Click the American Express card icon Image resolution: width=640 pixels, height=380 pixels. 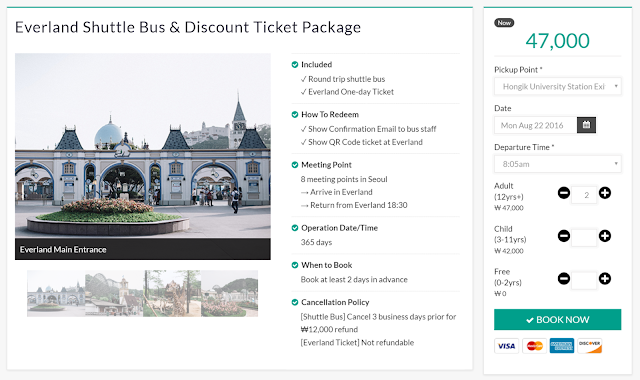click(562, 346)
